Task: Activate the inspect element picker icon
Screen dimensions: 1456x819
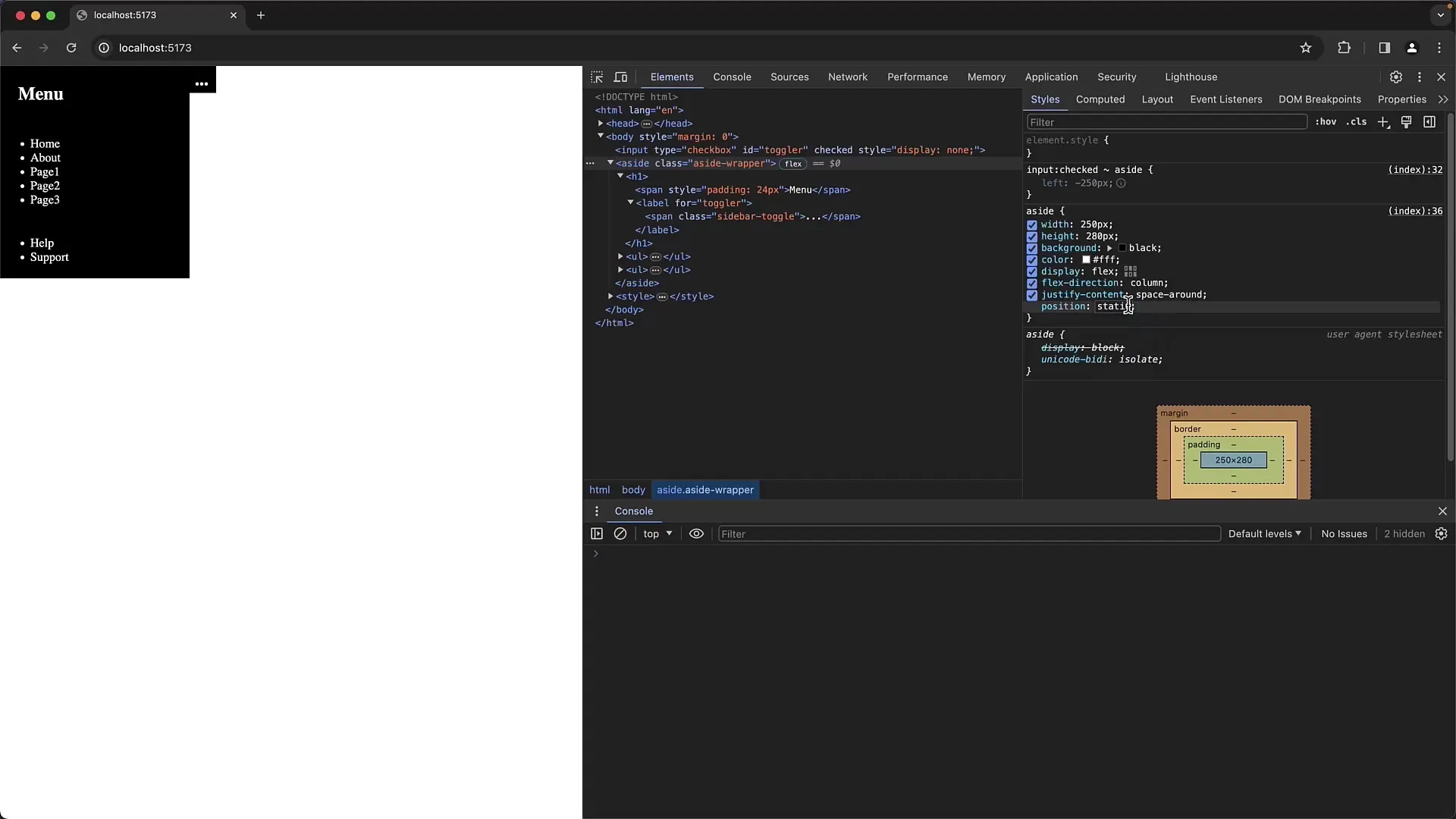Action: click(x=597, y=77)
